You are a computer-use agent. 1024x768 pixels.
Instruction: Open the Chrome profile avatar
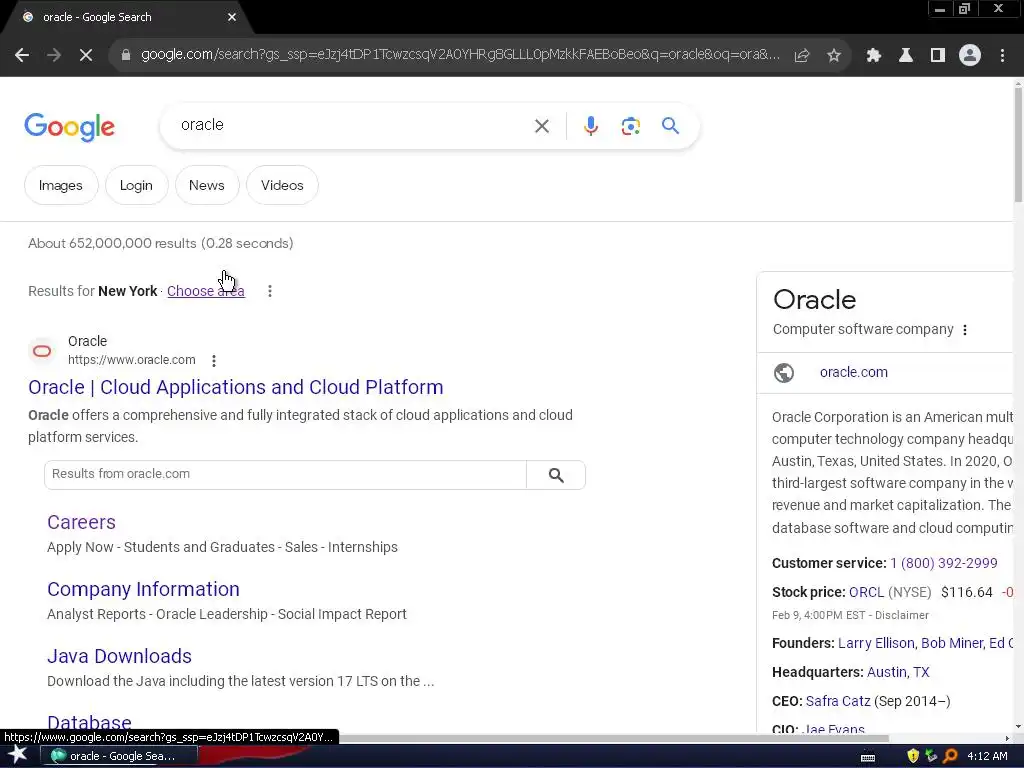[970, 56]
